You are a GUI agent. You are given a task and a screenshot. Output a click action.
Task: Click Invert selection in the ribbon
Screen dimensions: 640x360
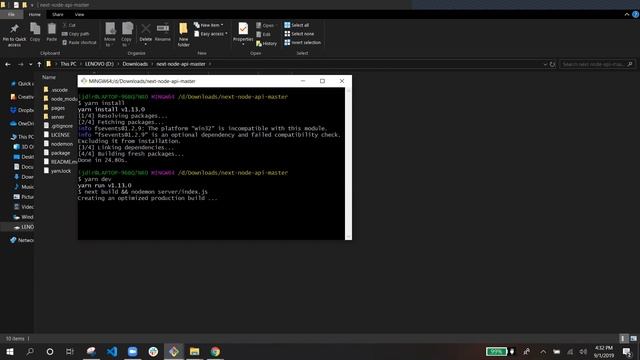click(302, 42)
